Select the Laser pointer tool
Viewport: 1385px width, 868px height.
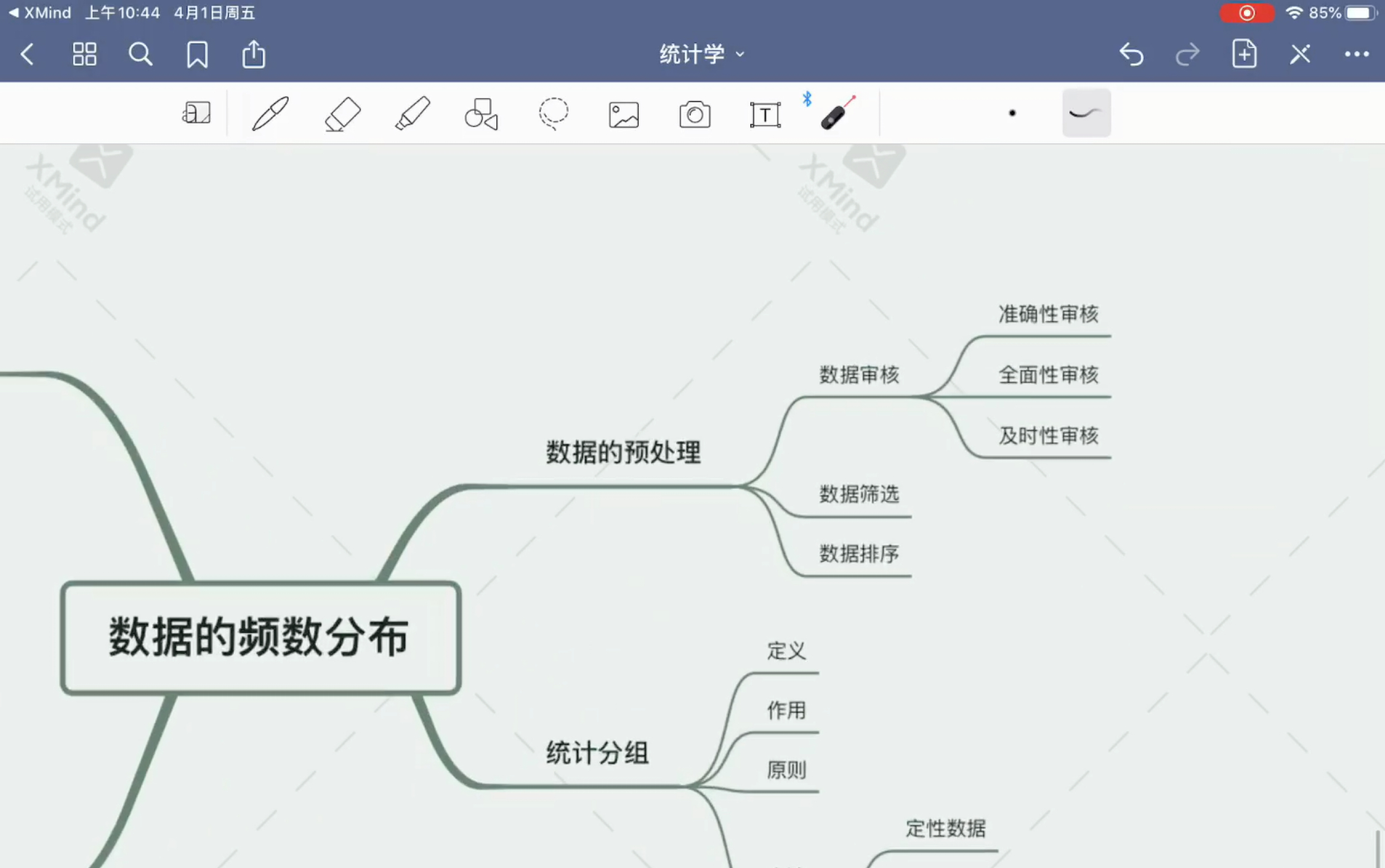pyautogui.click(x=836, y=113)
